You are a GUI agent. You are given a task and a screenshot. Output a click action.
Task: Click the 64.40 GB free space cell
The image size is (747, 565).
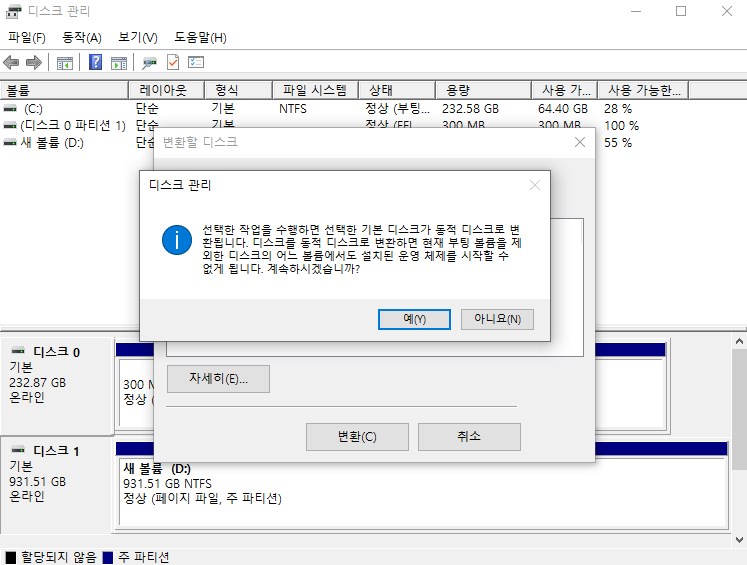coord(563,109)
